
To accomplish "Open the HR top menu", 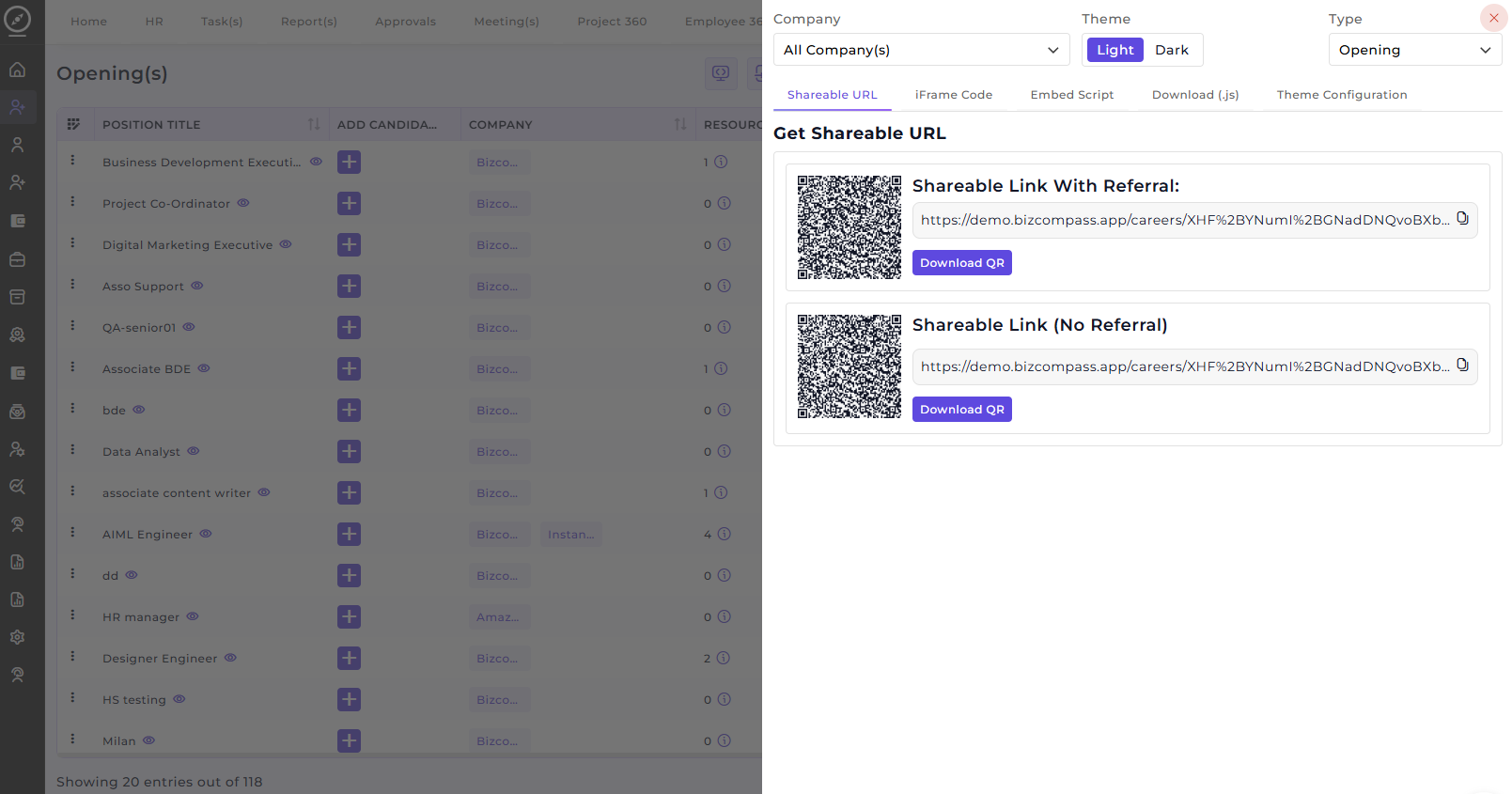I will 154,22.
